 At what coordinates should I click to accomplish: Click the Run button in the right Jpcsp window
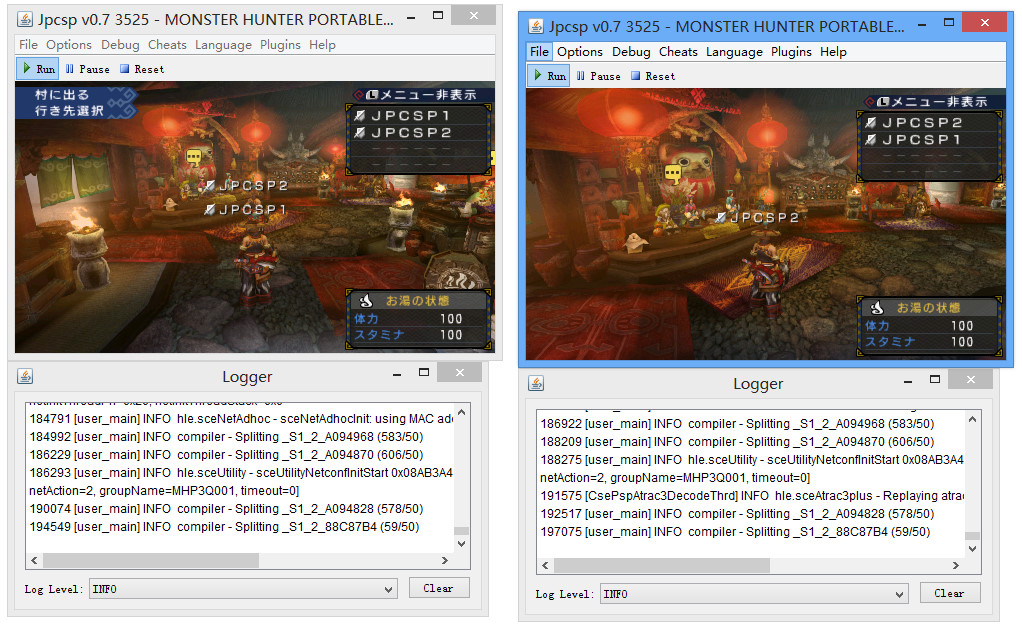coord(549,76)
